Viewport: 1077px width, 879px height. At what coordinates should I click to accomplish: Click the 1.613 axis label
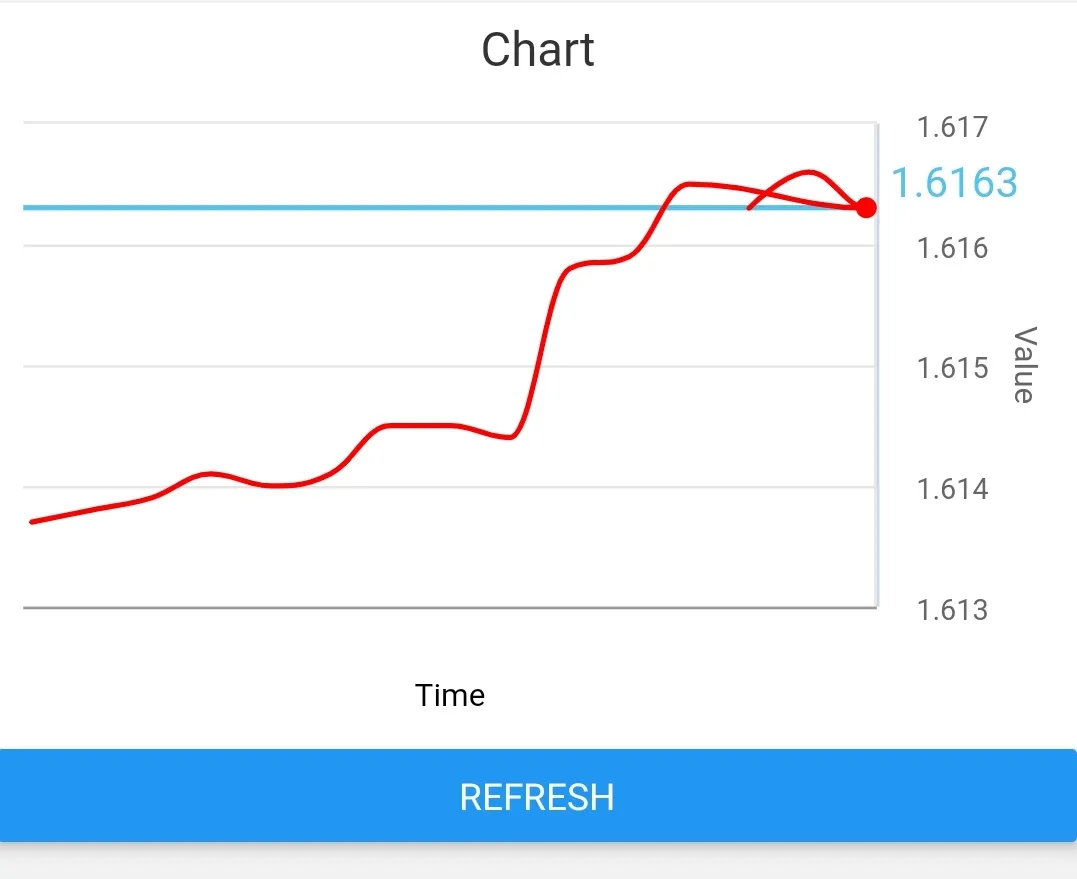952,610
